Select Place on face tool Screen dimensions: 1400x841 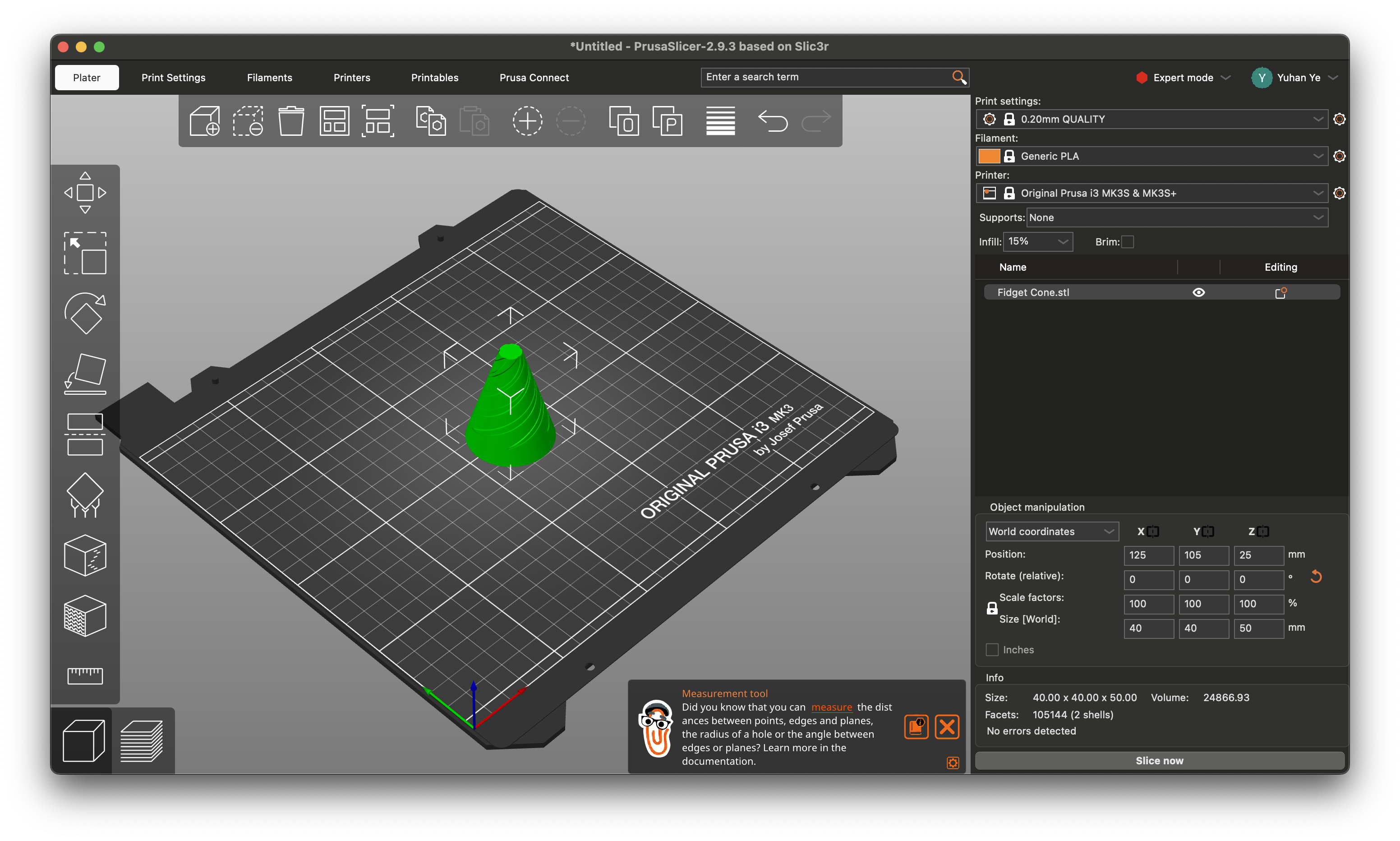[85, 374]
